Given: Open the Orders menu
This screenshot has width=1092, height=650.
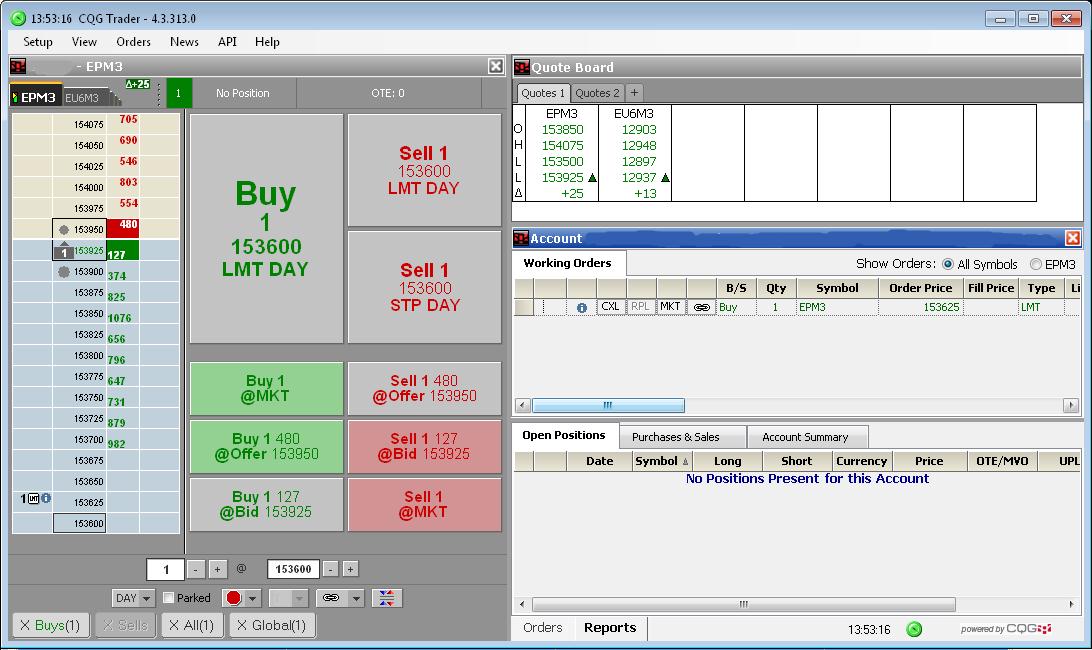Looking at the screenshot, I should (133, 42).
